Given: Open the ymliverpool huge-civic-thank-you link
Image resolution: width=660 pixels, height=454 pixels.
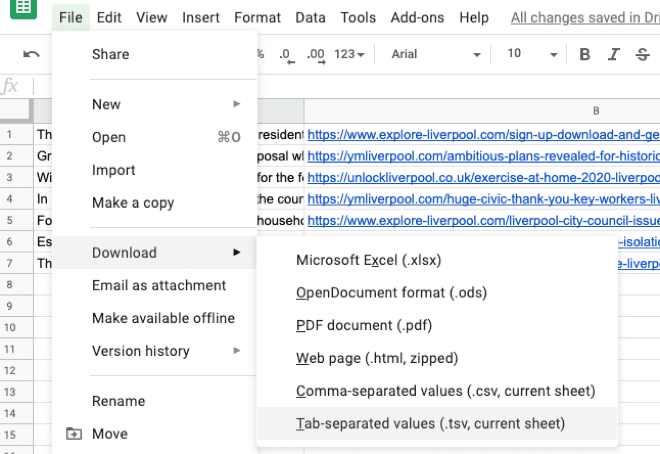Looking at the screenshot, I should (483, 199).
